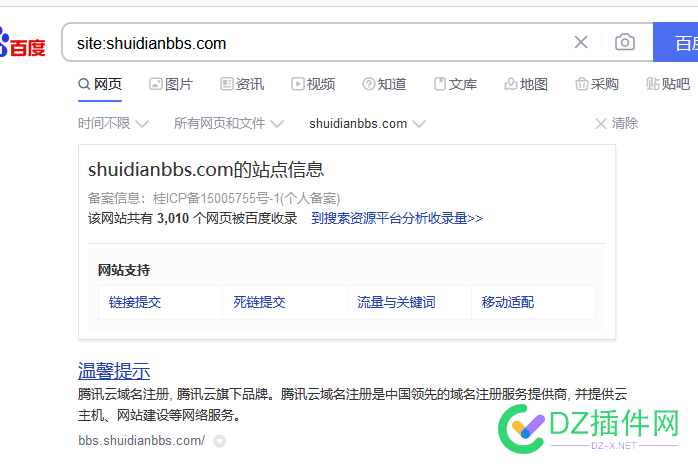Click the shuidianbbs.com的站点信息 heading
The image size is (698, 469).
pyautogui.click(x=206, y=170)
